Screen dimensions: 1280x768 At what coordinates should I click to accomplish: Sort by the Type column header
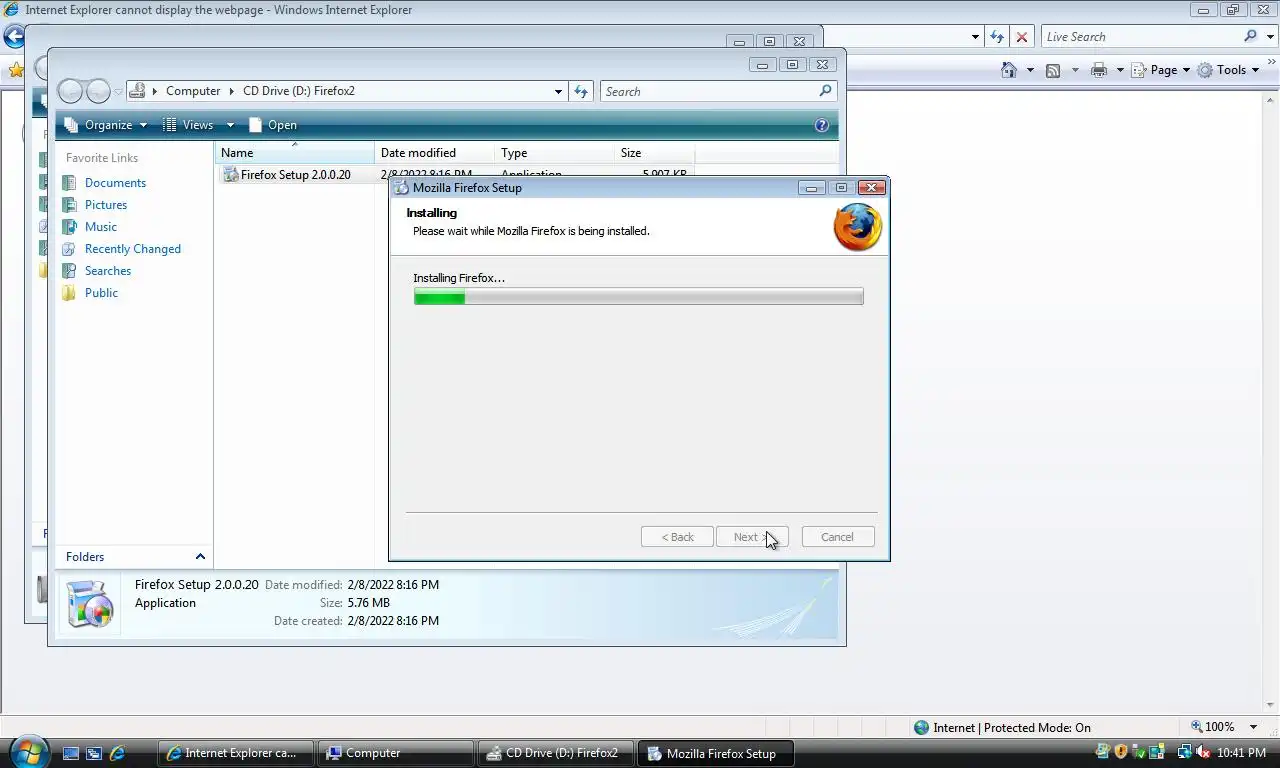pos(555,153)
